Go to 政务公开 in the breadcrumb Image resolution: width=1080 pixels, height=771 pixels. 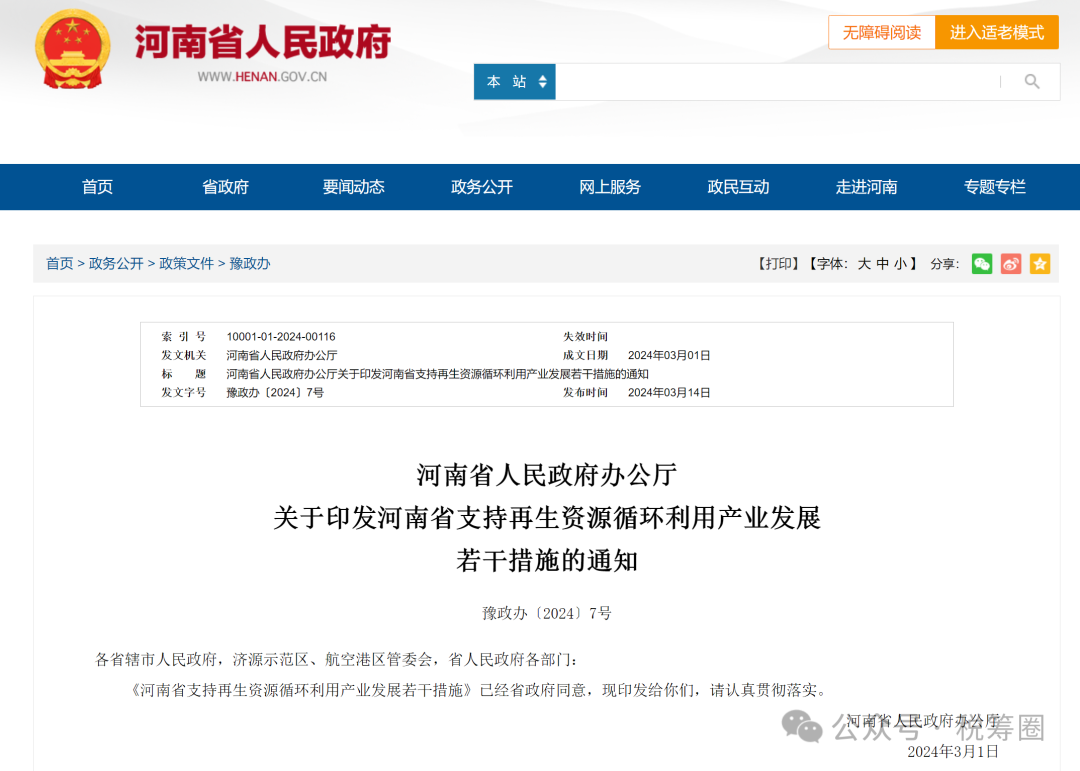click(116, 264)
